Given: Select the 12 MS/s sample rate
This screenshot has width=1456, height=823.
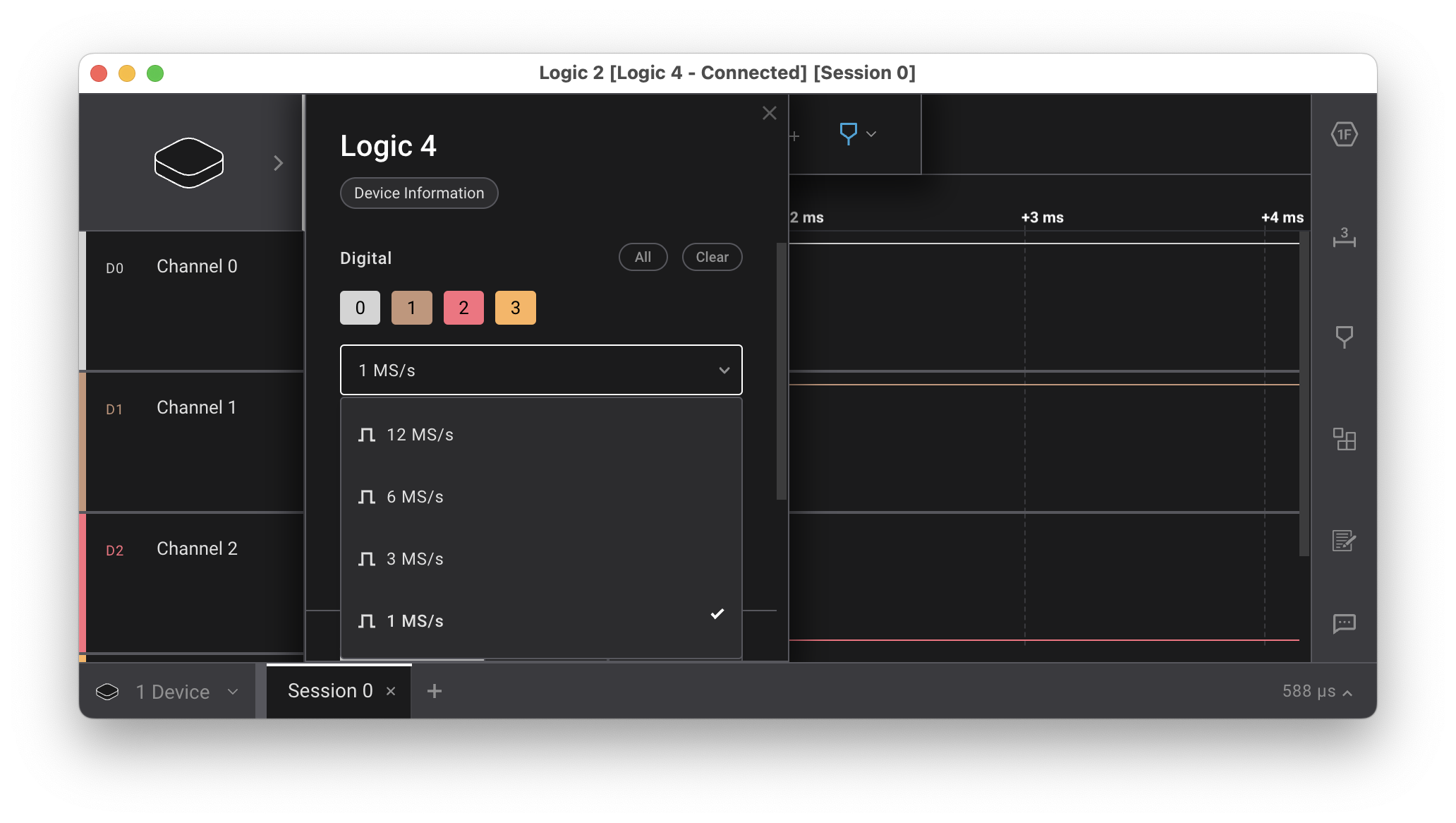Looking at the screenshot, I should 541,435.
